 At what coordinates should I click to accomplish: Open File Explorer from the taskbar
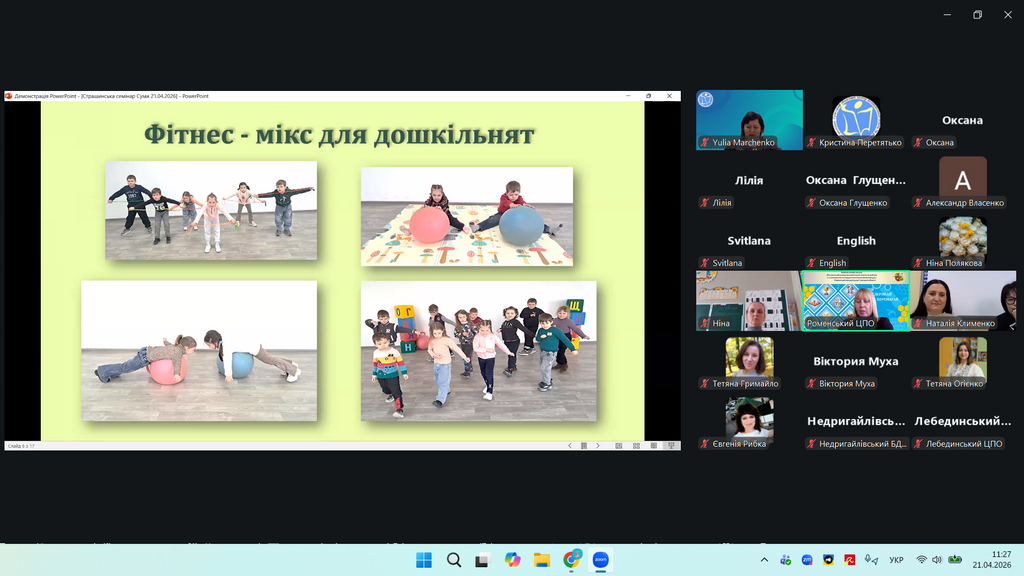coord(541,560)
